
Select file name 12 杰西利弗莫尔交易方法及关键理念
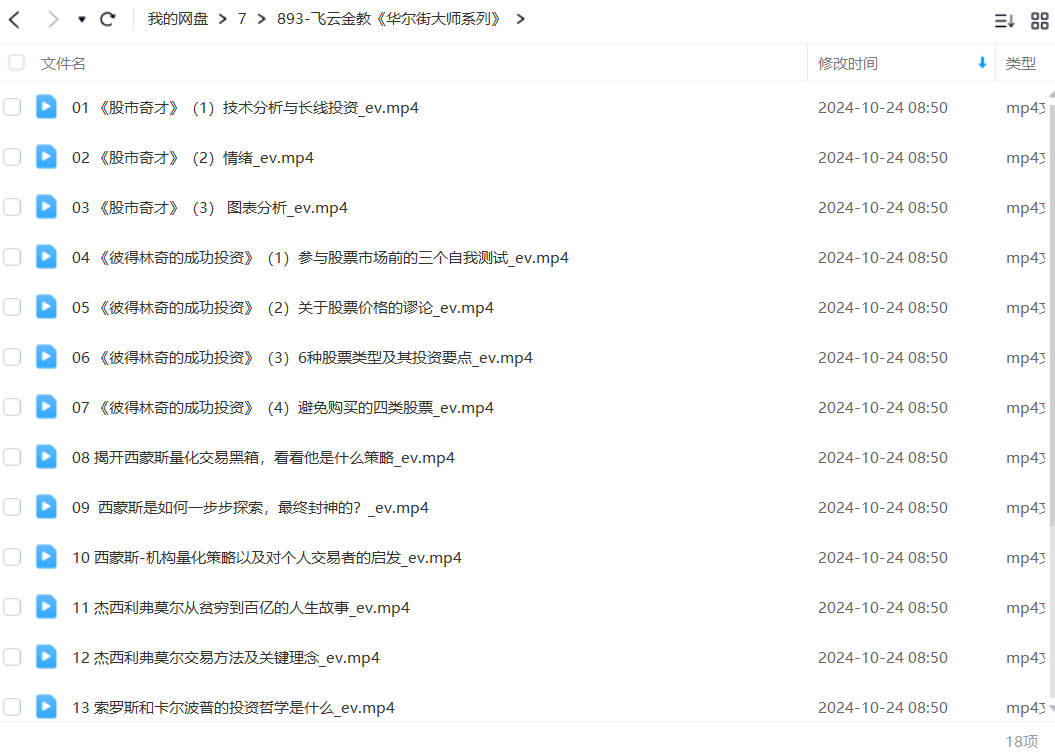point(226,658)
